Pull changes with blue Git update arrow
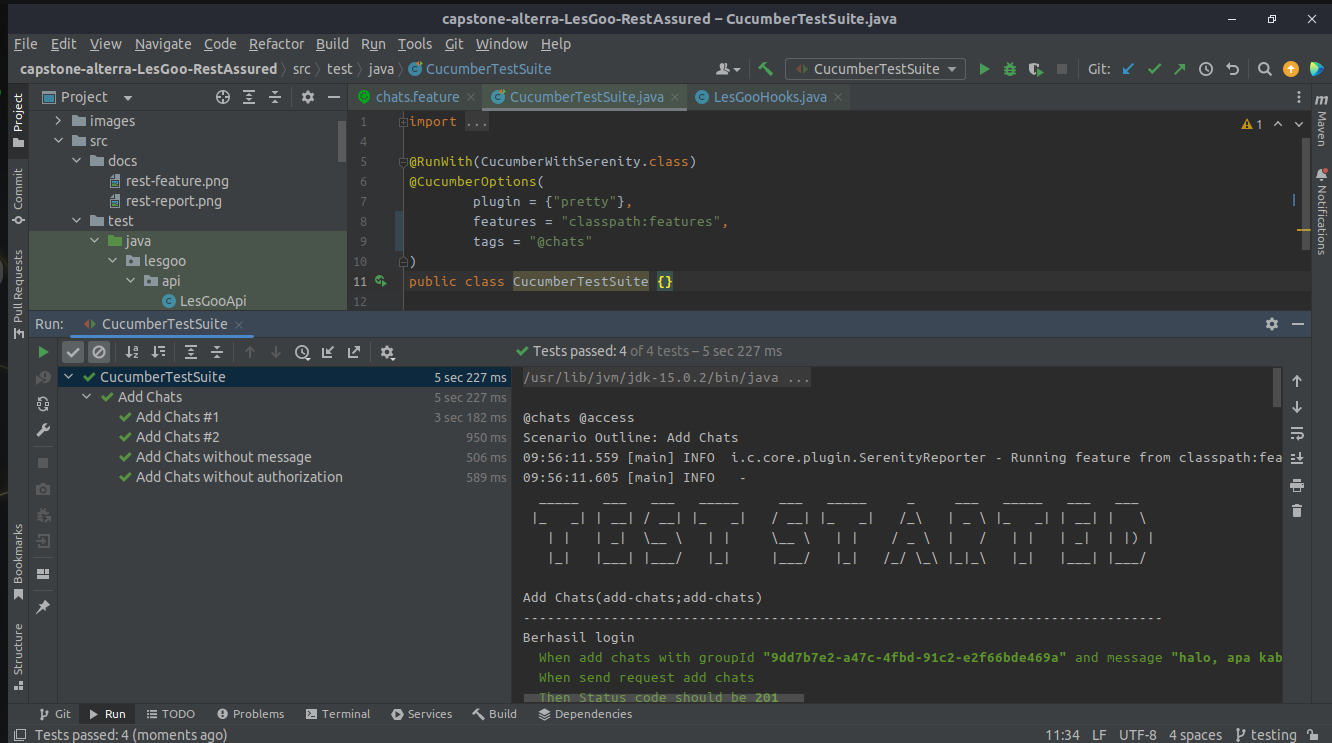Image resolution: width=1332 pixels, height=743 pixels. point(1127,68)
